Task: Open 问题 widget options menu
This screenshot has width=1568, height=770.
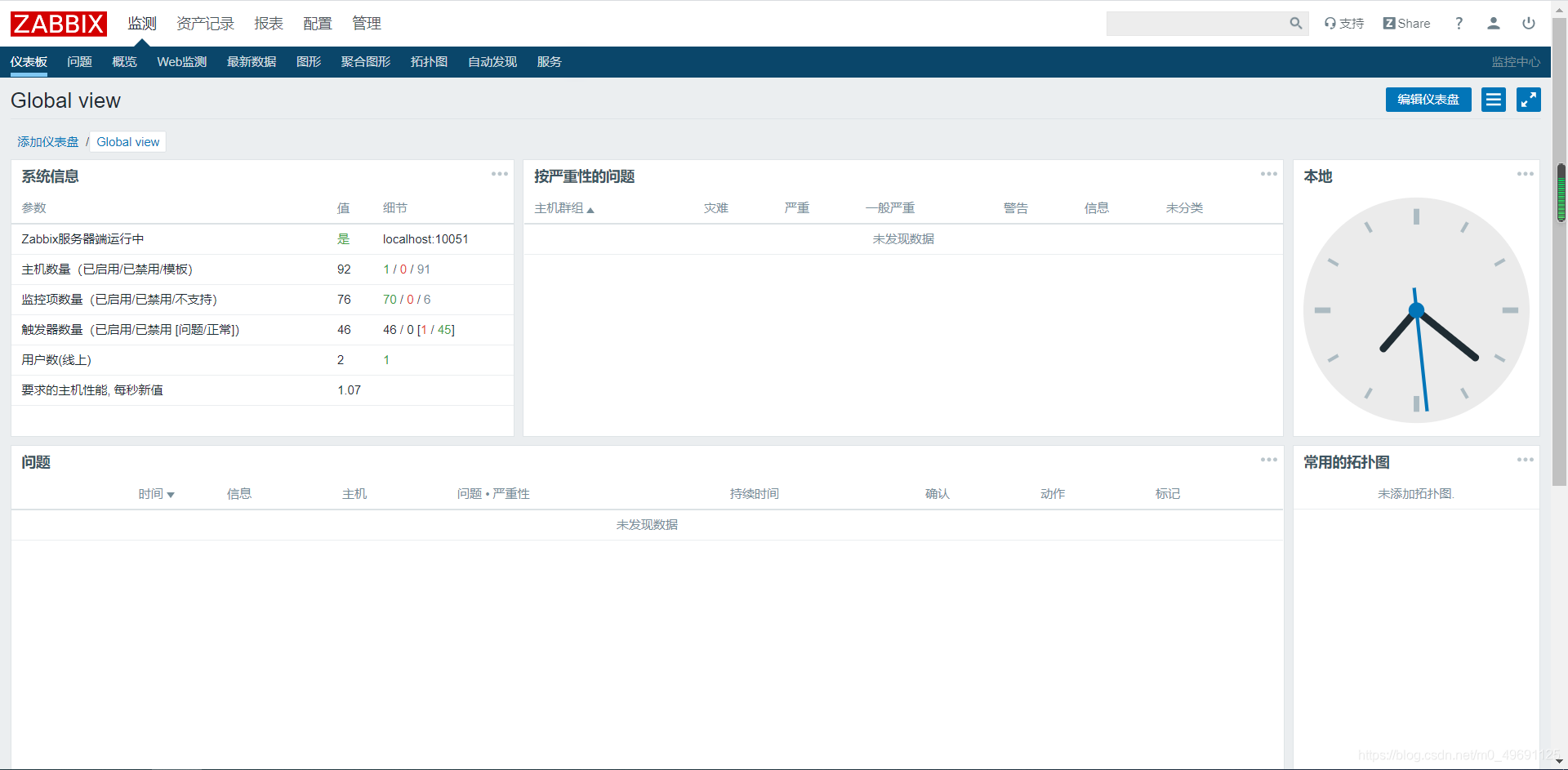Action: click(x=1269, y=460)
